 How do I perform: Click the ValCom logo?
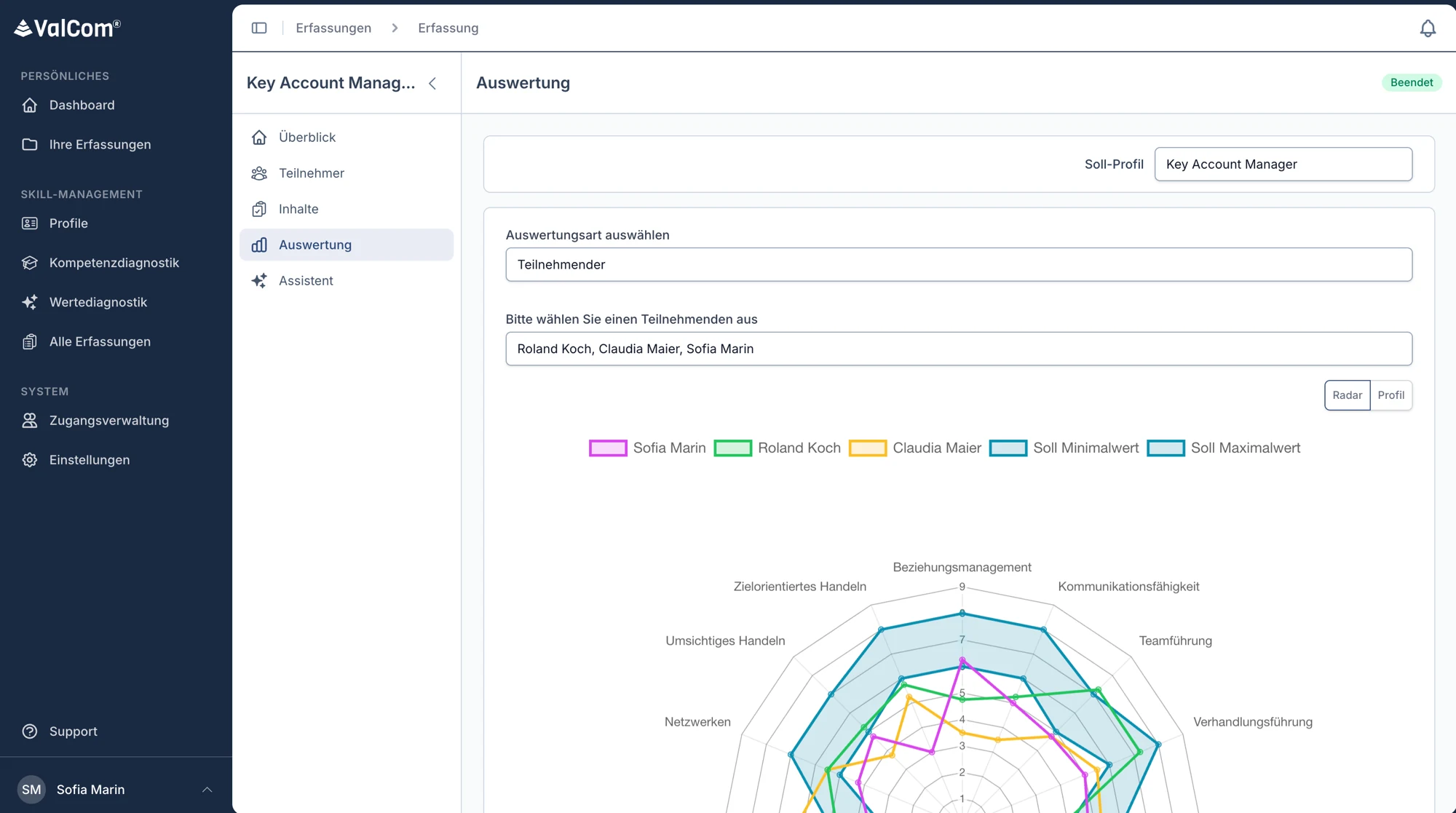pos(67,28)
